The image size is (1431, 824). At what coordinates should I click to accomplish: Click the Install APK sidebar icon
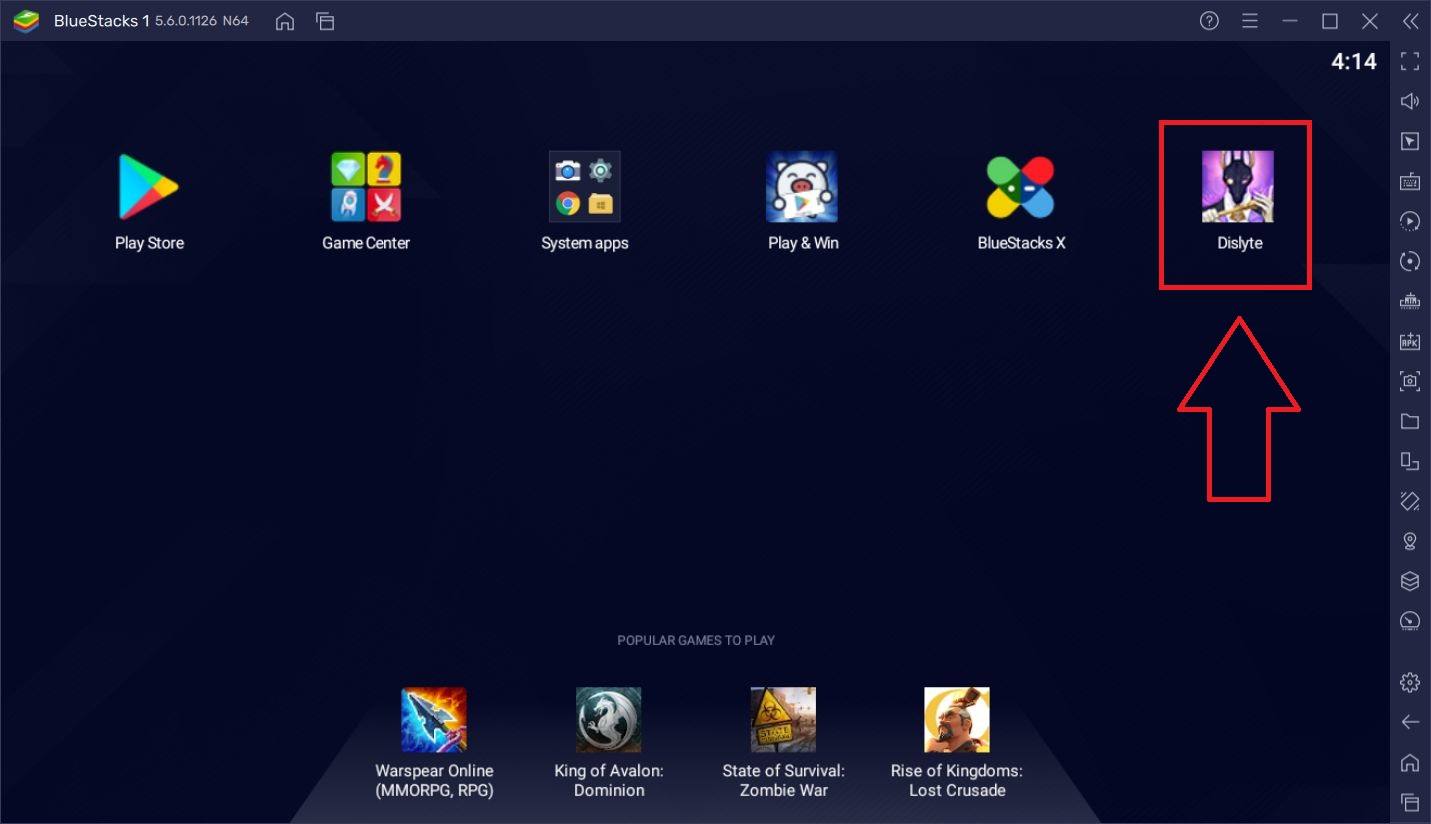[1410, 341]
